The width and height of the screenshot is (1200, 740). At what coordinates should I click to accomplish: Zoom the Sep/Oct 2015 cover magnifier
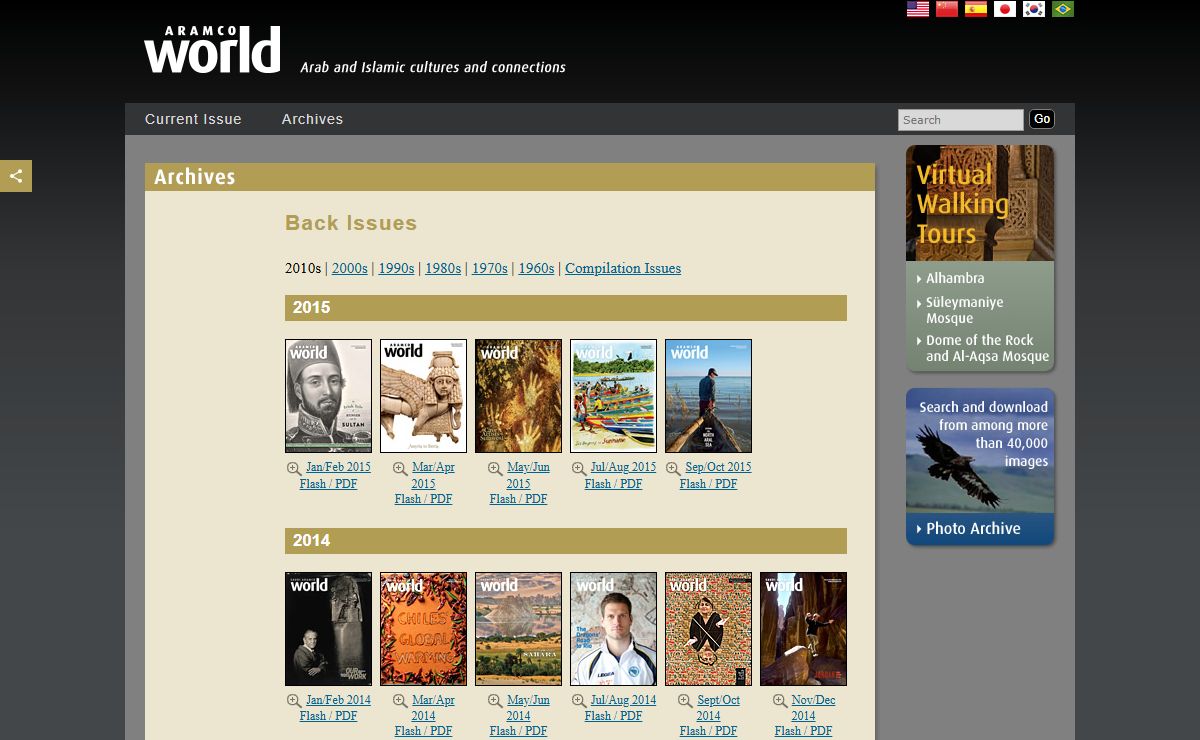[x=673, y=468]
